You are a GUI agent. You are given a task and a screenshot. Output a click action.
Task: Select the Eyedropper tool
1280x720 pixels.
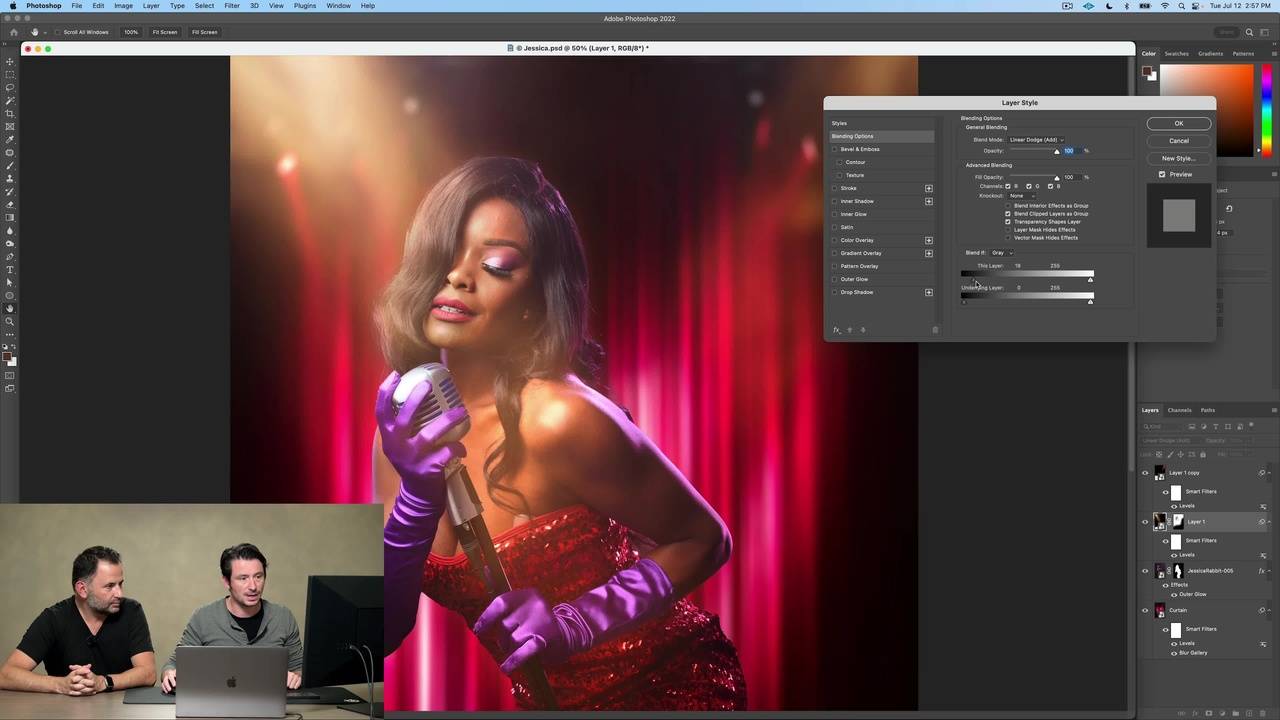(x=10, y=140)
